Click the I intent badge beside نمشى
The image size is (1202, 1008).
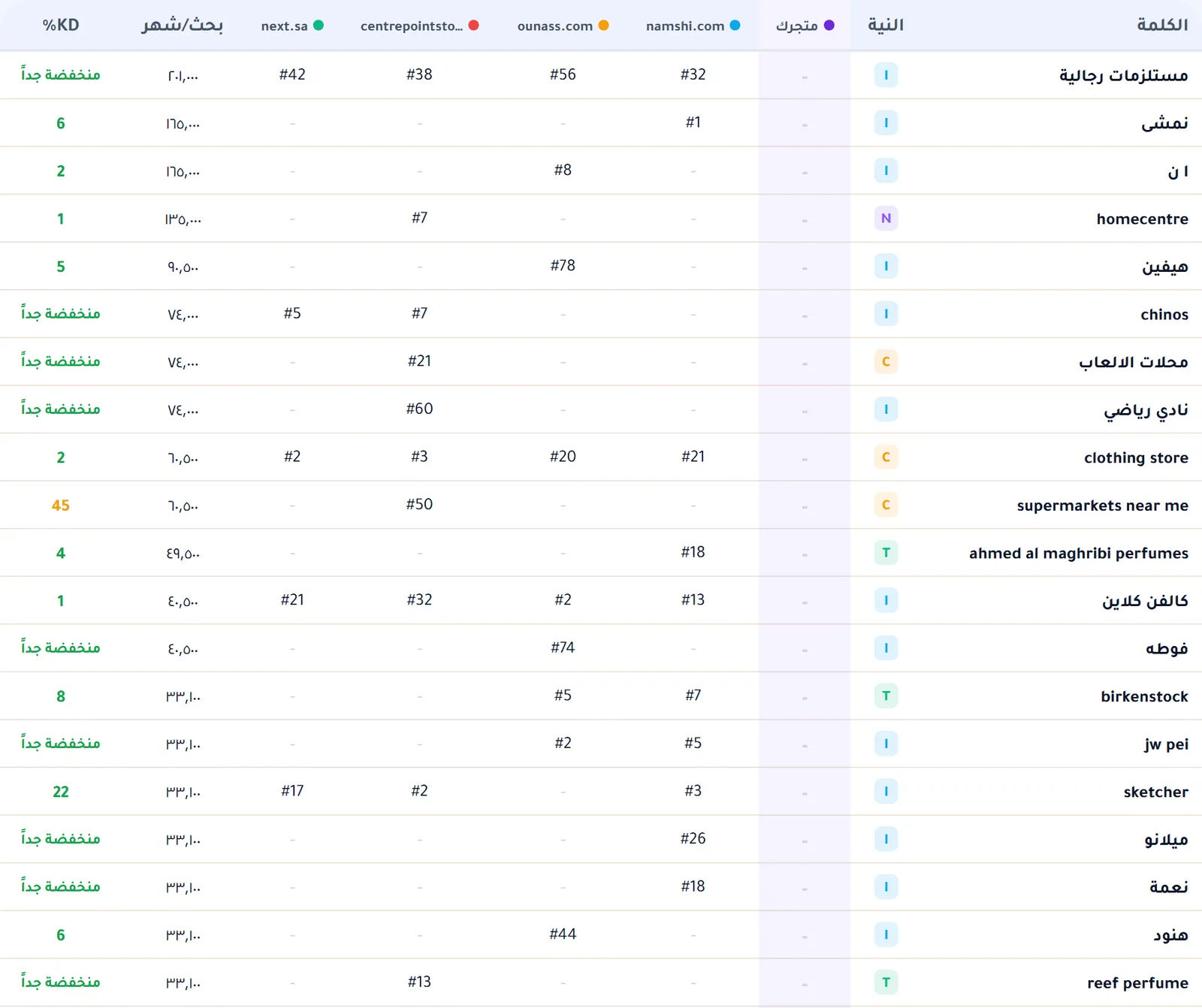pyautogui.click(x=886, y=122)
